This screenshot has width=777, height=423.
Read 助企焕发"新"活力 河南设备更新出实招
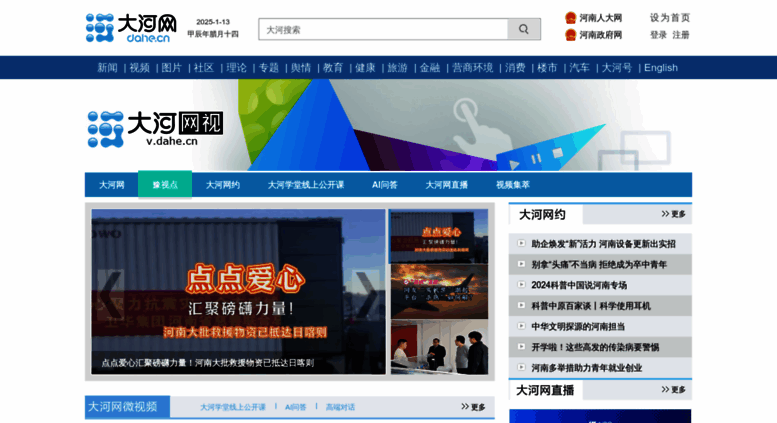tap(604, 244)
